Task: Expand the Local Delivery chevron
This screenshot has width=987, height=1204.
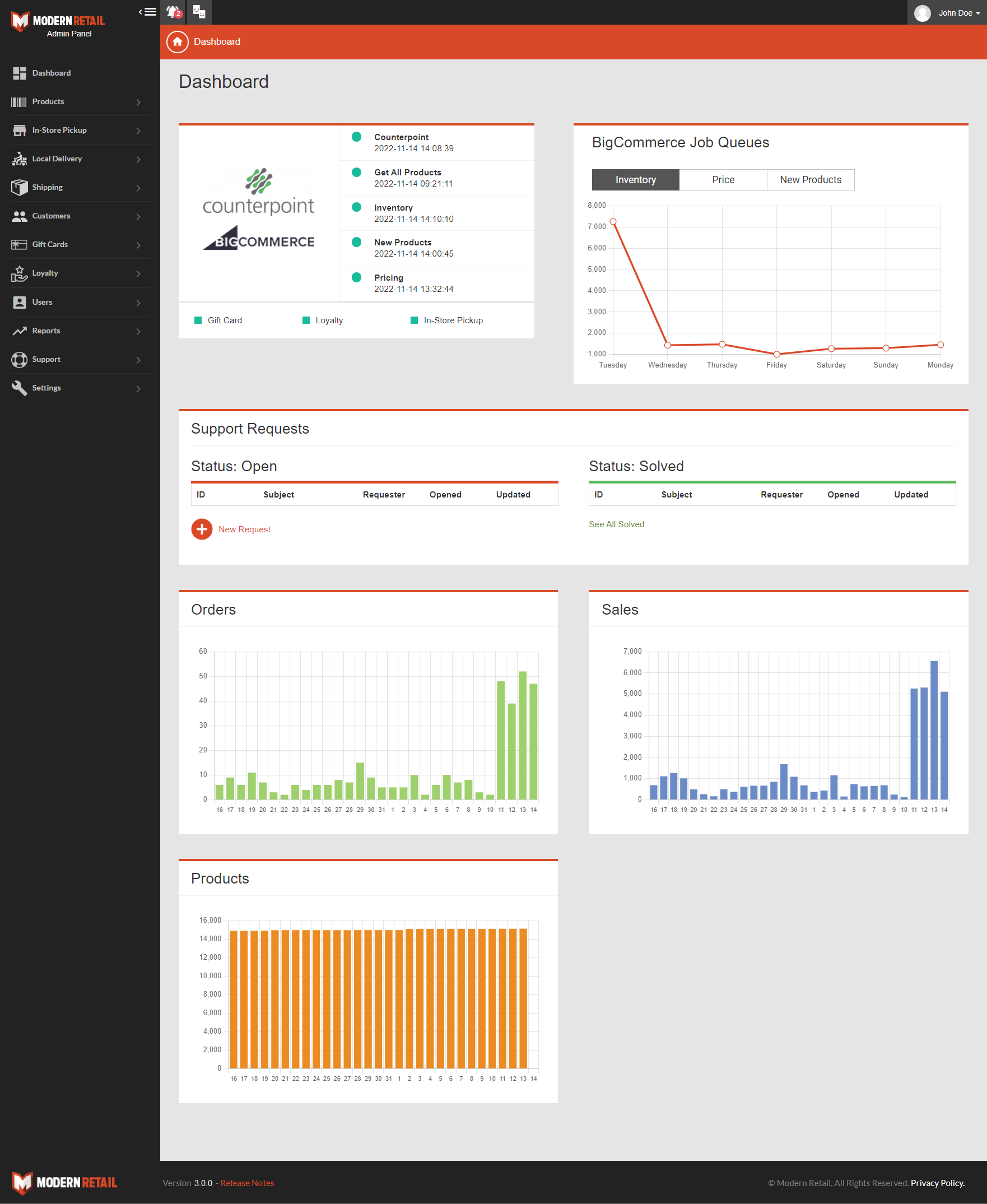Action: point(138,159)
